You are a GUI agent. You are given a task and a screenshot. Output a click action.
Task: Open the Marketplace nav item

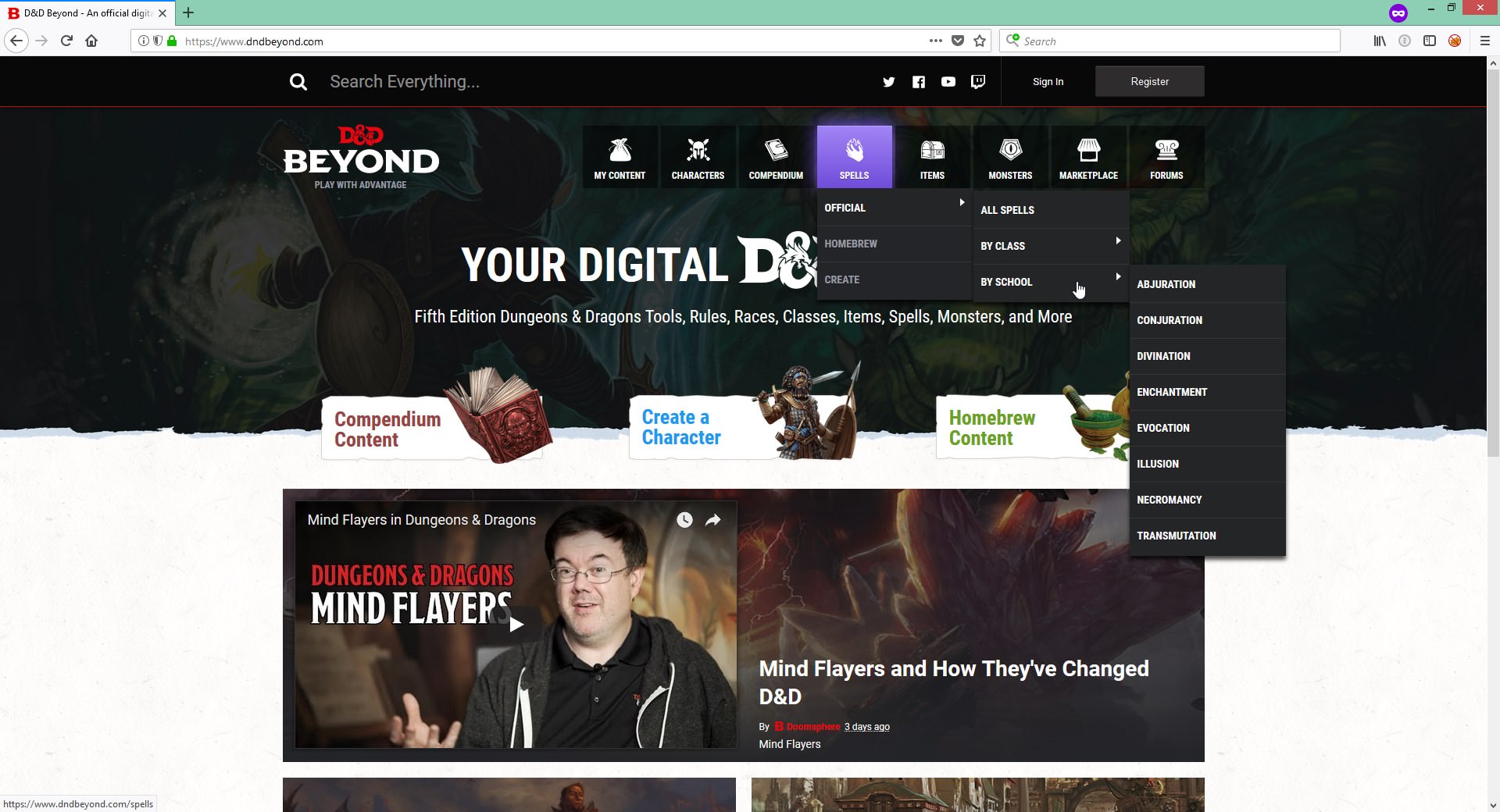coord(1088,157)
